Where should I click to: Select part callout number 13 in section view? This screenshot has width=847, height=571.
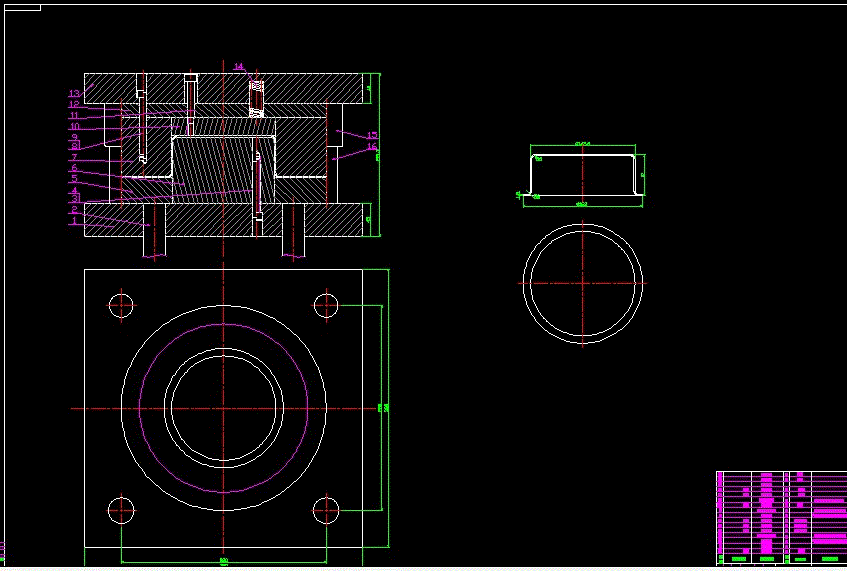74,94
